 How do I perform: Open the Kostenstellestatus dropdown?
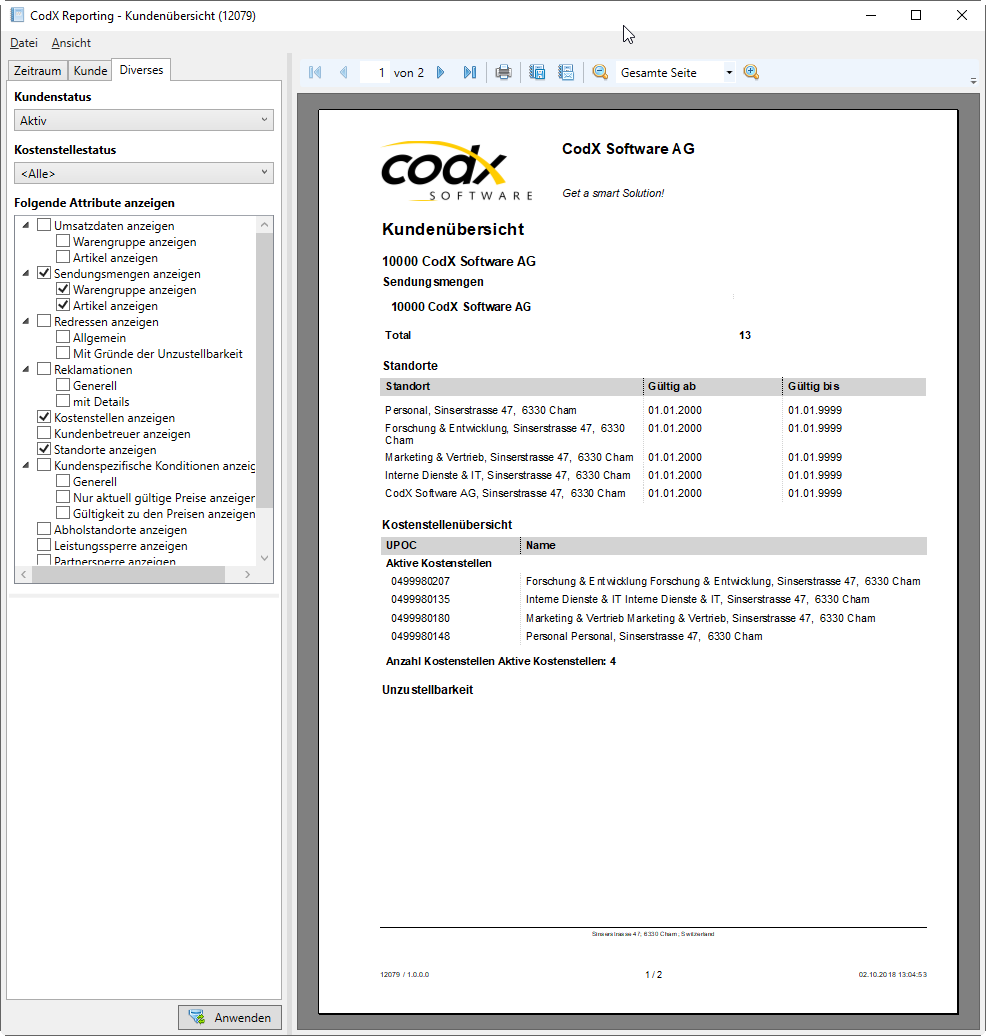(143, 173)
